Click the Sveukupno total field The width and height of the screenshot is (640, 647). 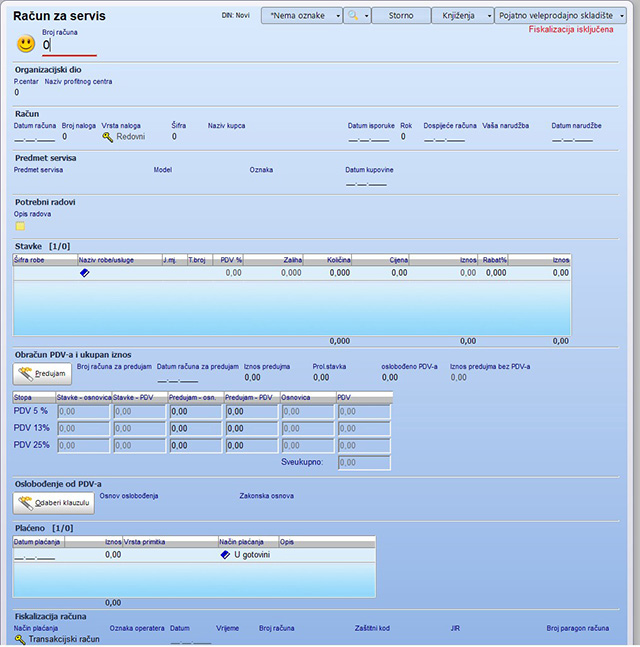364,463
